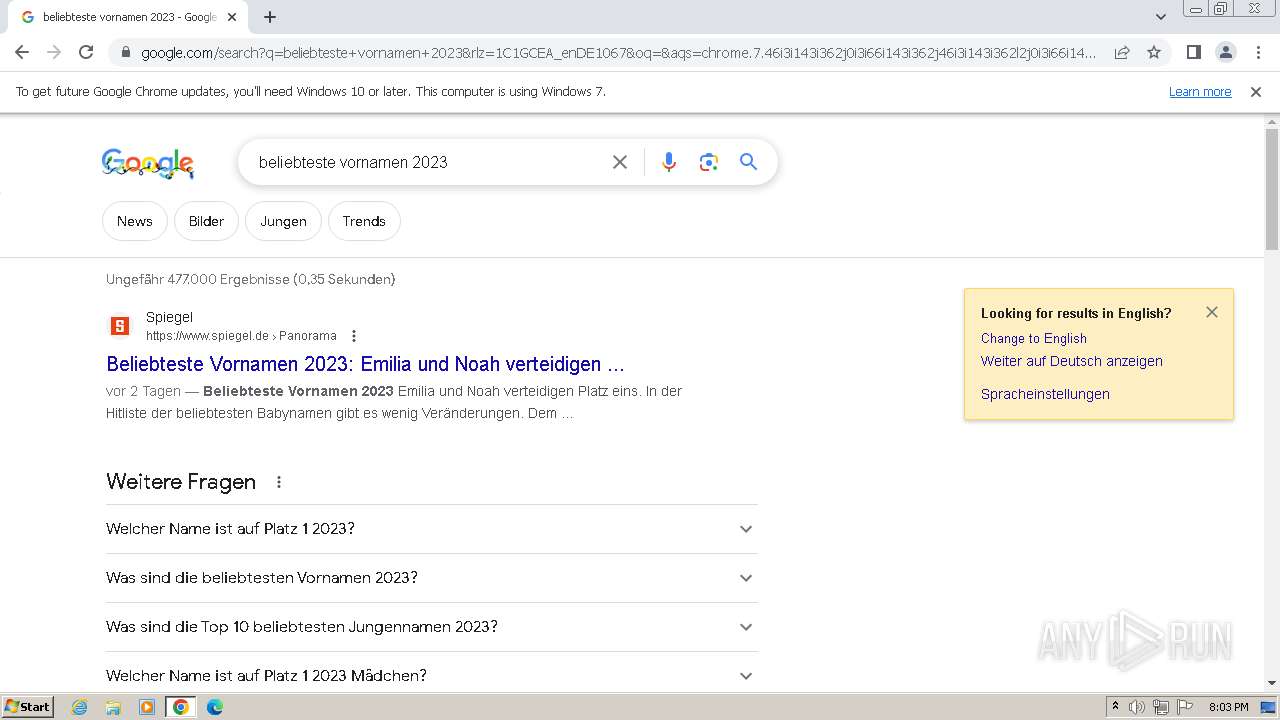Open a new browser tab
Viewport: 1280px width, 720px height.
(270, 17)
